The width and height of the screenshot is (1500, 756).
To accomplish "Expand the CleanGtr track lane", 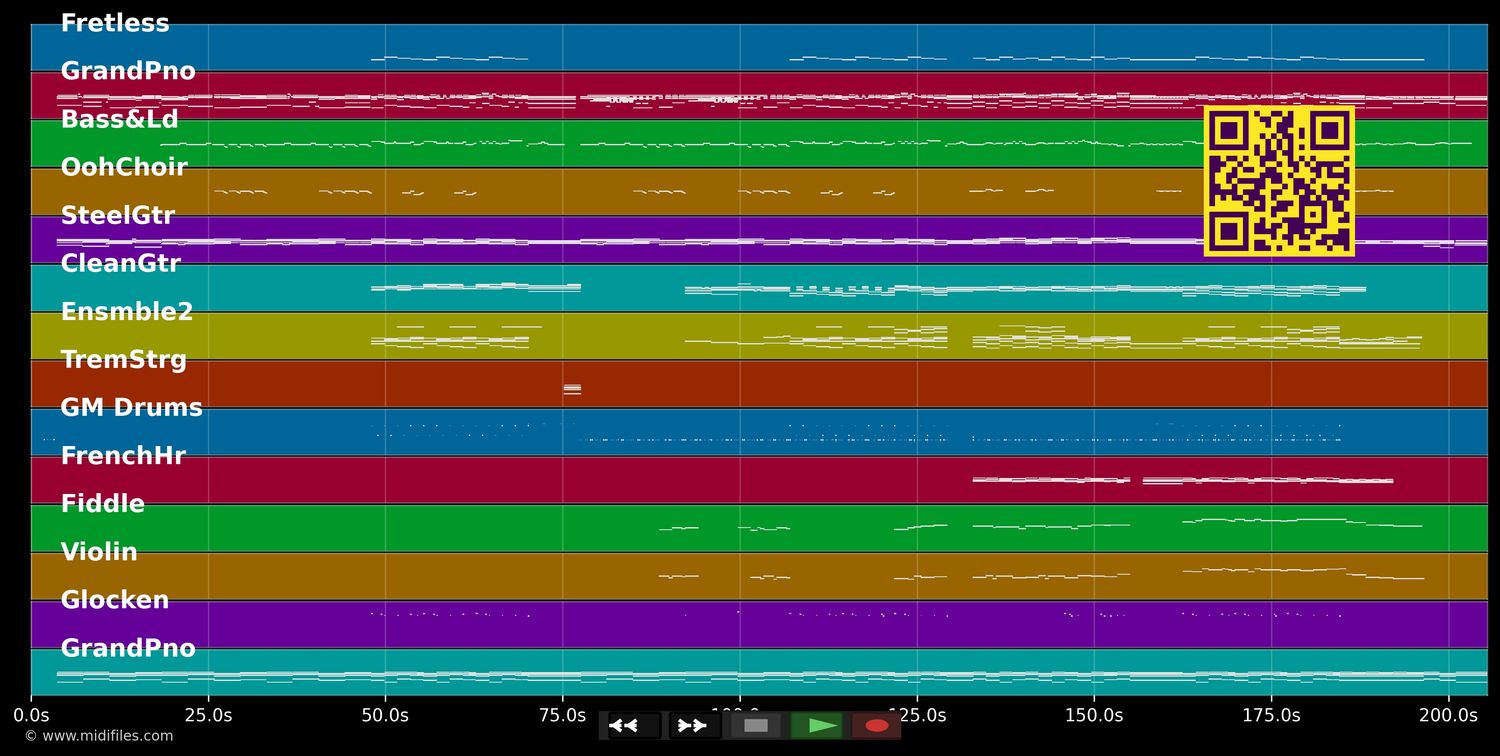I will pos(120,262).
